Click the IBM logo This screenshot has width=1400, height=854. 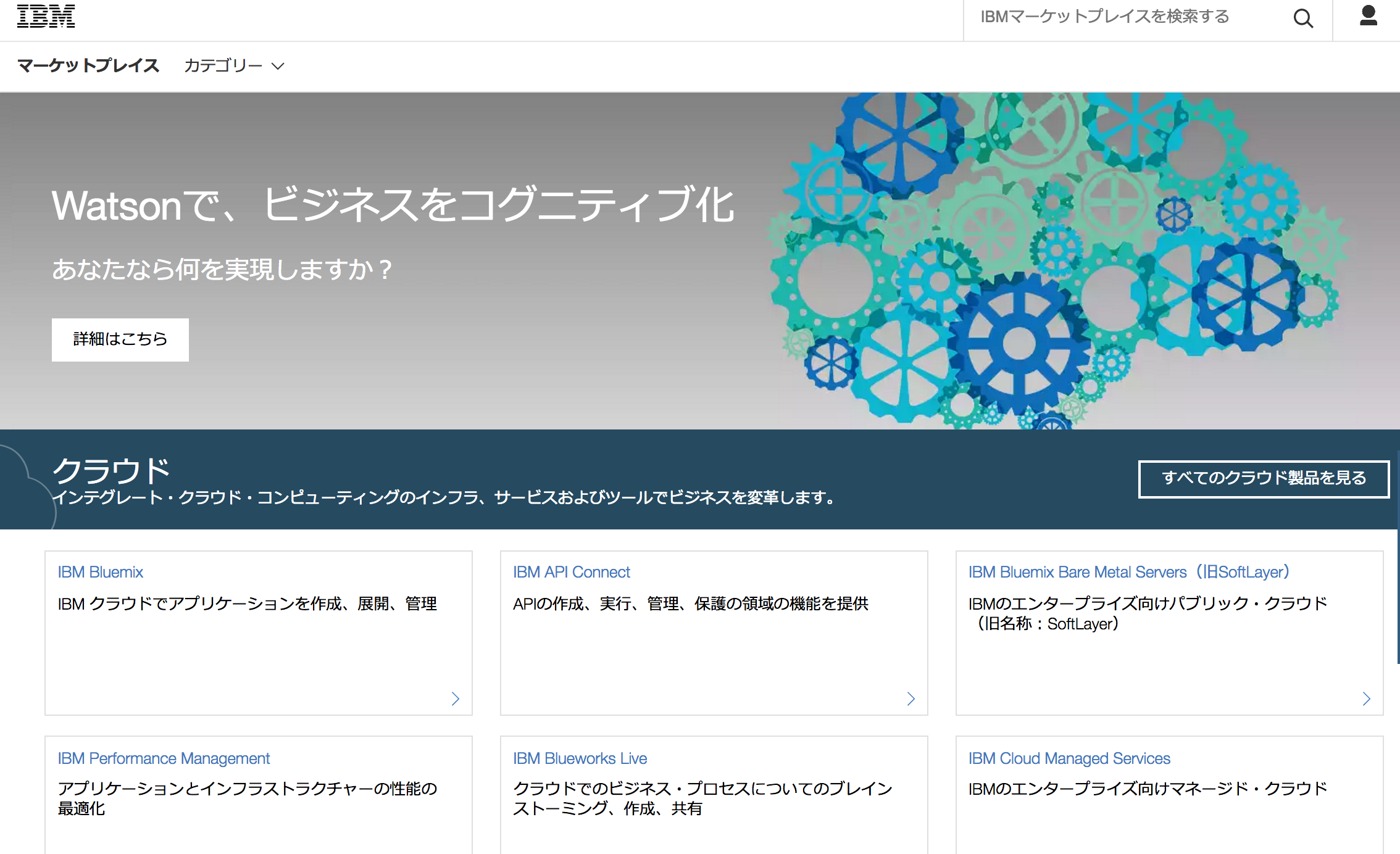pyautogui.click(x=46, y=17)
